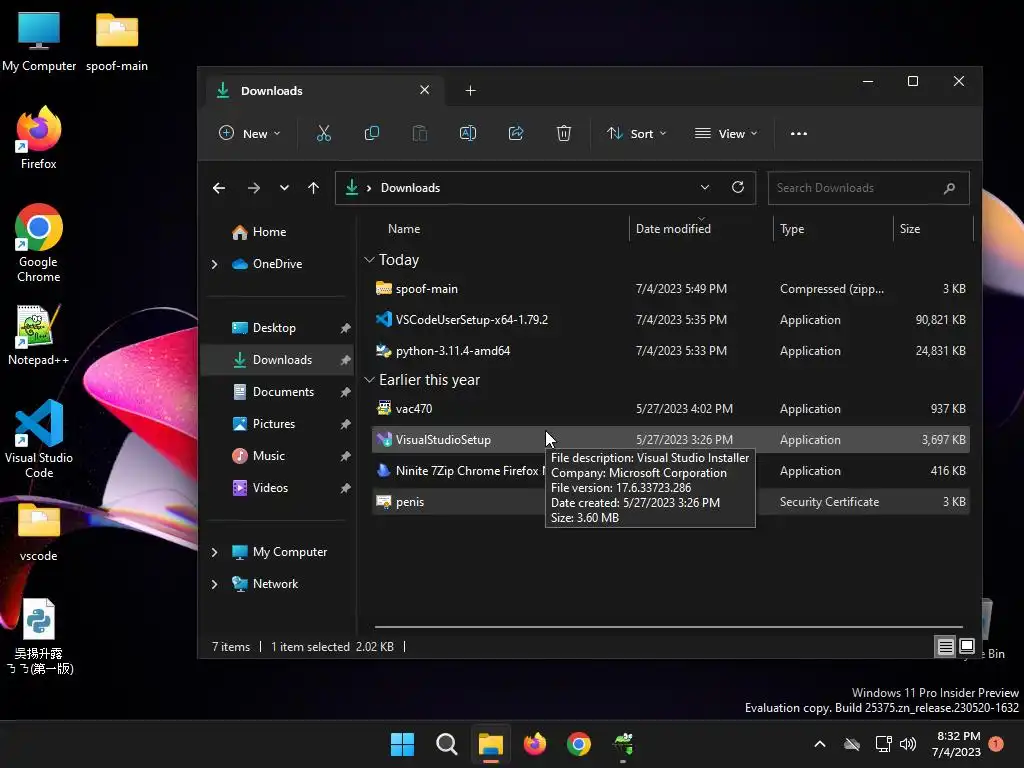Select VSCodeUserSetup-x64-1.79.2 file
Image resolution: width=1024 pixels, height=768 pixels.
point(671,319)
